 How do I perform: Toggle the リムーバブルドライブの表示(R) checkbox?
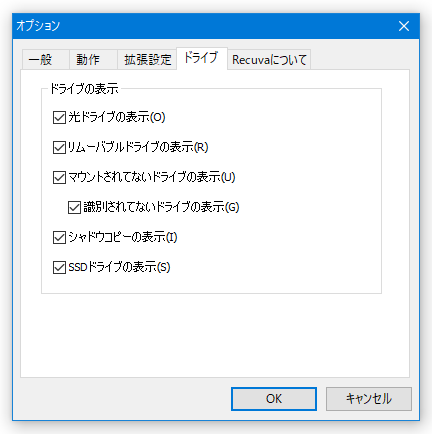pyautogui.click(x=59, y=147)
